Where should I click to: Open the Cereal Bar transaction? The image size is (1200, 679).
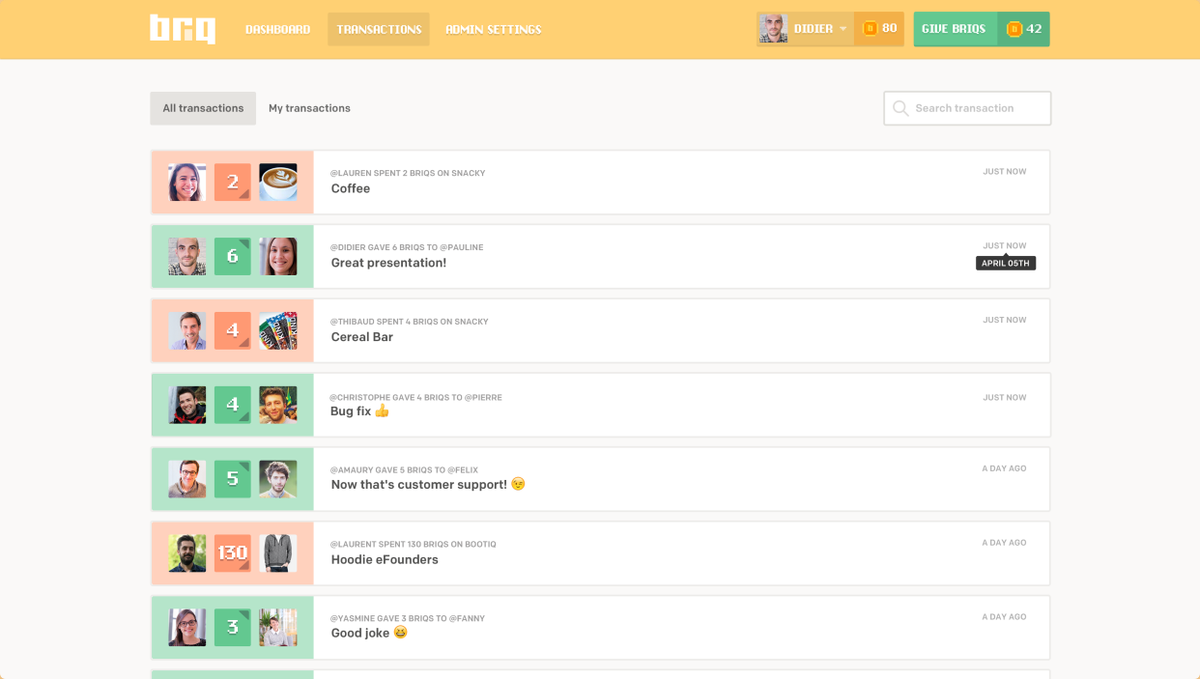600,330
